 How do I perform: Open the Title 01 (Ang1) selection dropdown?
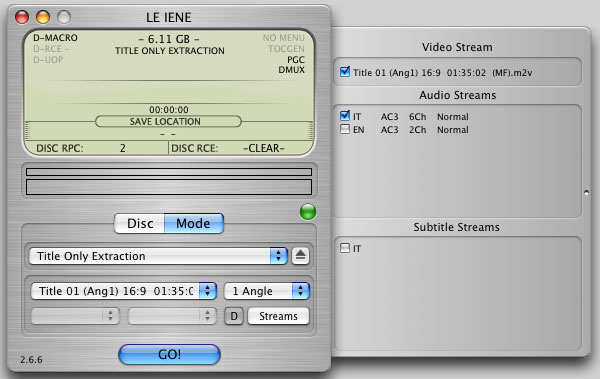tap(124, 291)
